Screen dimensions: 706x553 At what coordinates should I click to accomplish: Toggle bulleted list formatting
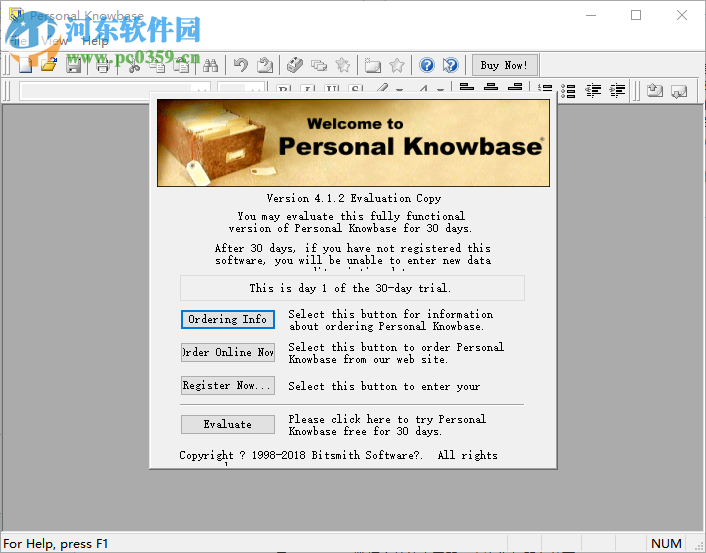pos(569,91)
